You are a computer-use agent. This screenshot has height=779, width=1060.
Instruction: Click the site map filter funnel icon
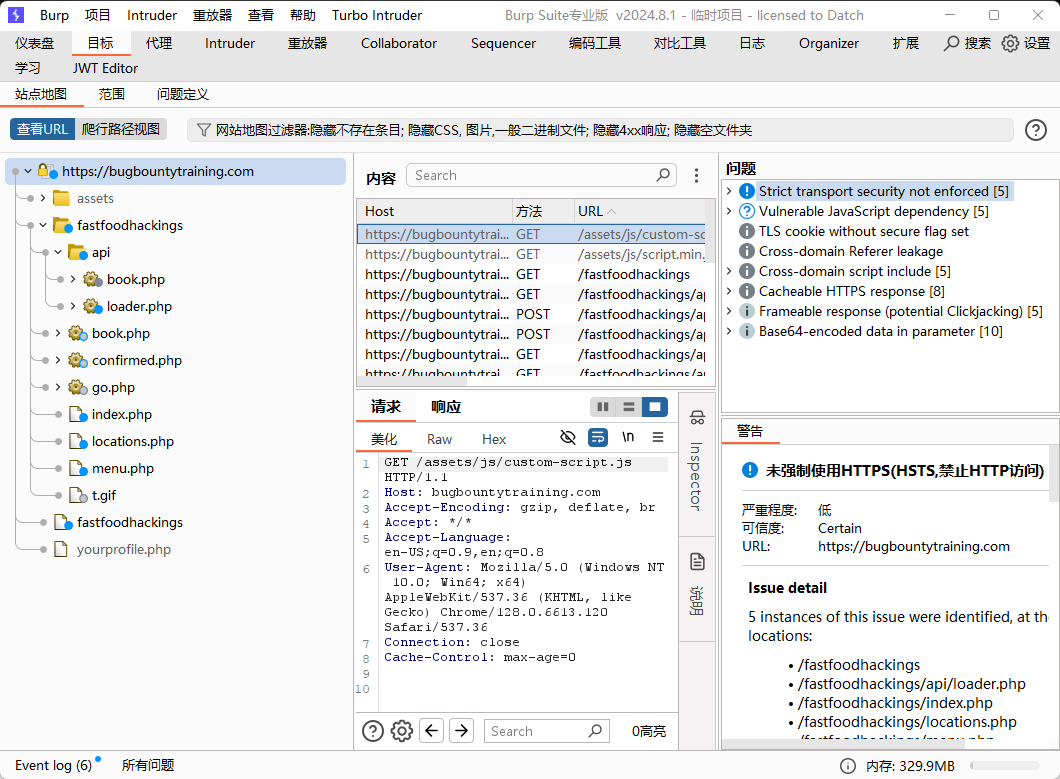[203, 130]
